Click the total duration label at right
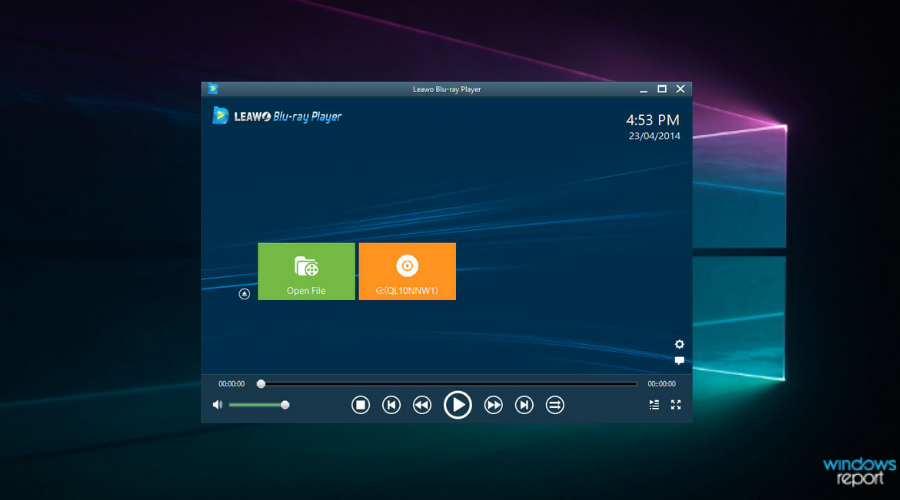Image resolution: width=900 pixels, height=500 pixels. click(661, 383)
